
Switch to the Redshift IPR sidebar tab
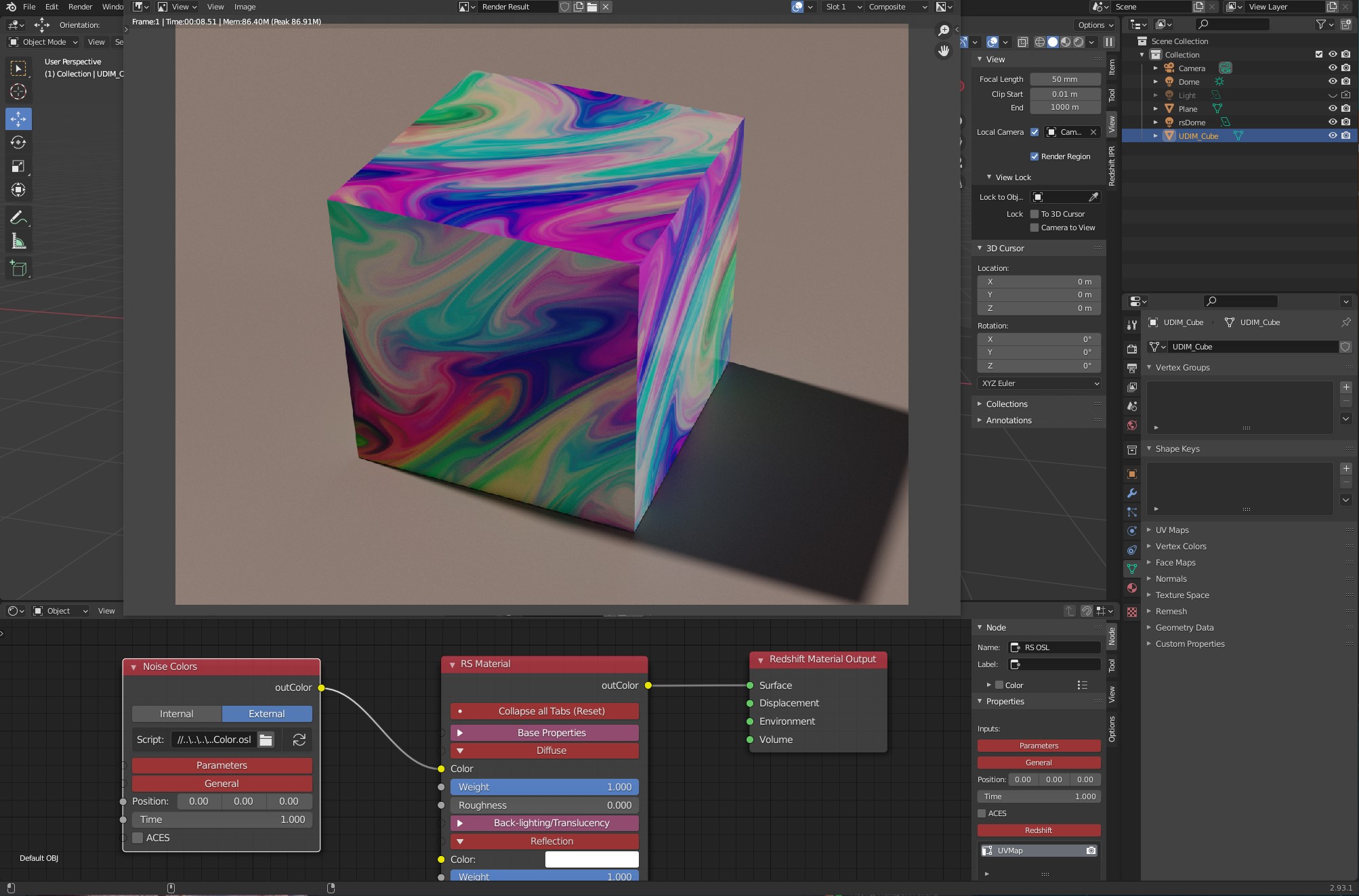1112,166
